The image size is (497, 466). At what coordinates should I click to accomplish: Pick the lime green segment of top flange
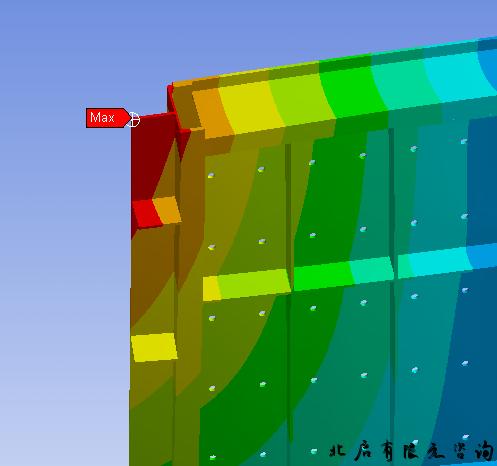click(302, 99)
